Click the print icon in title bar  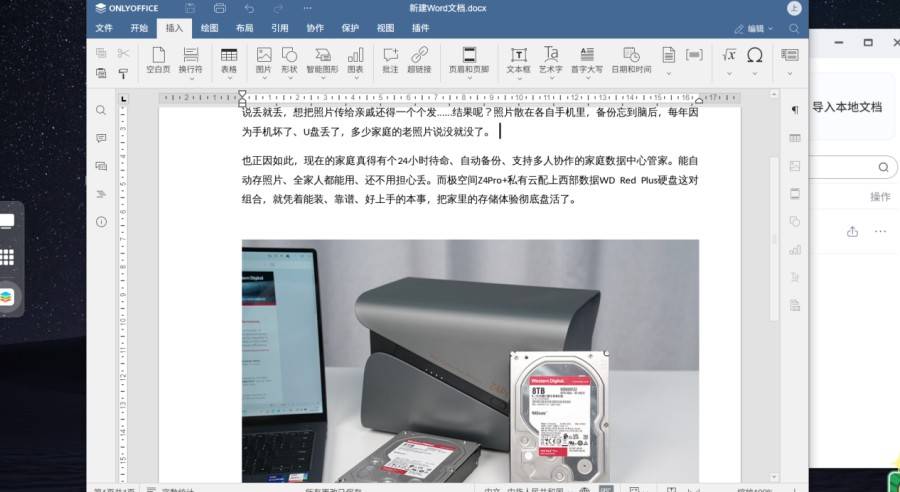pos(220,8)
